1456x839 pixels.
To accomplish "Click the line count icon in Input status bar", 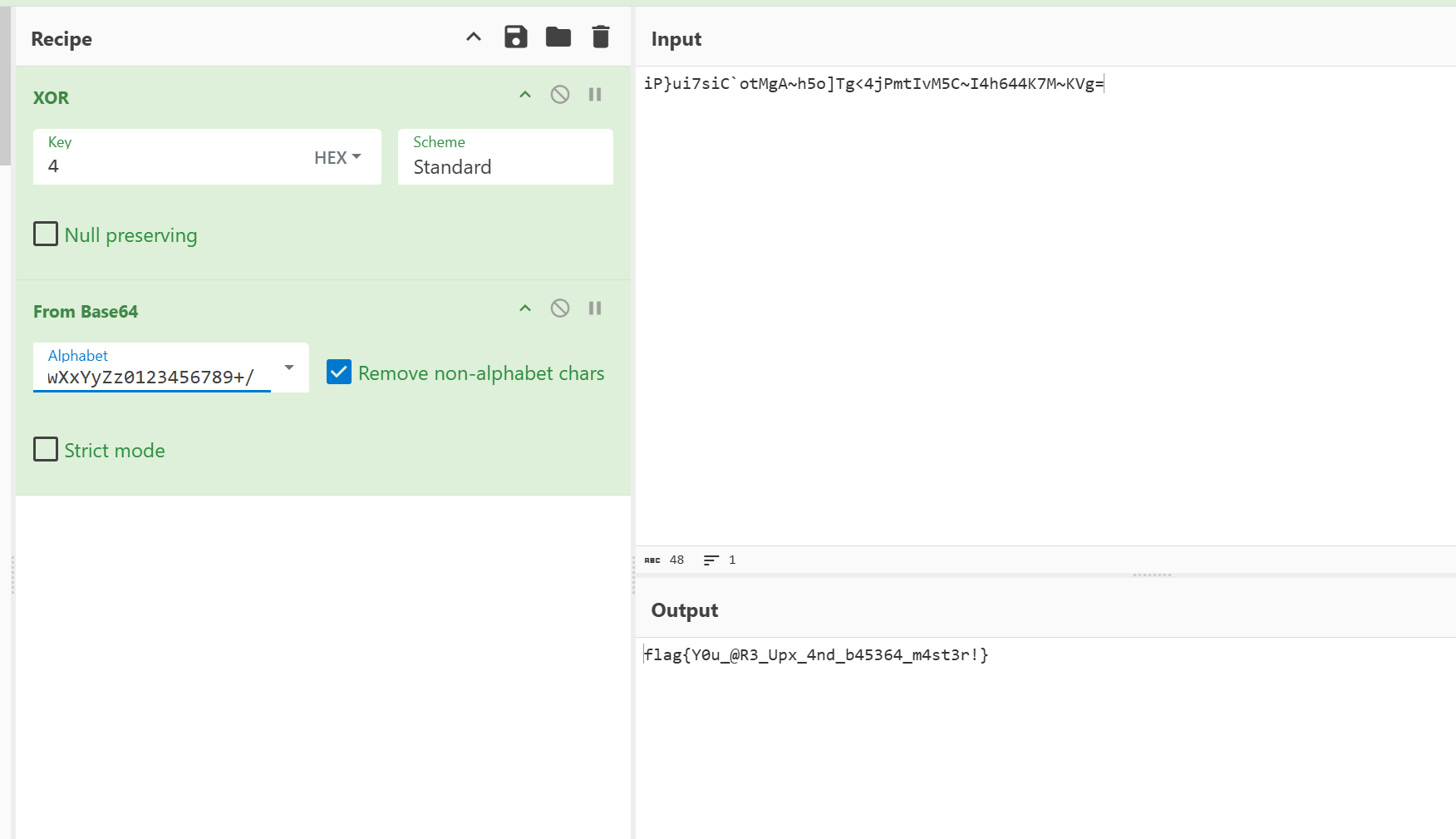I will (711, 560).
